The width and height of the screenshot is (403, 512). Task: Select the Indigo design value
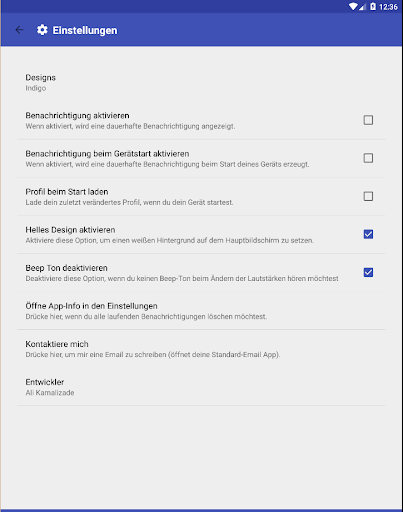[x=36, y=88]
